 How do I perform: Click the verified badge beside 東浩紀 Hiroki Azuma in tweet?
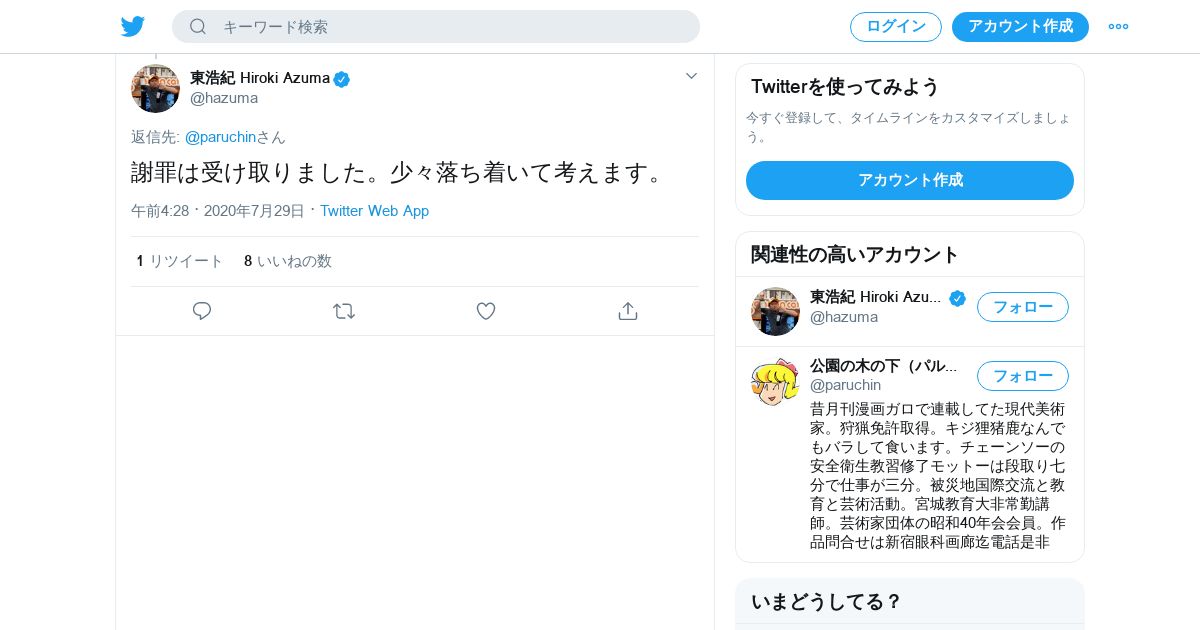click(342, 79)
